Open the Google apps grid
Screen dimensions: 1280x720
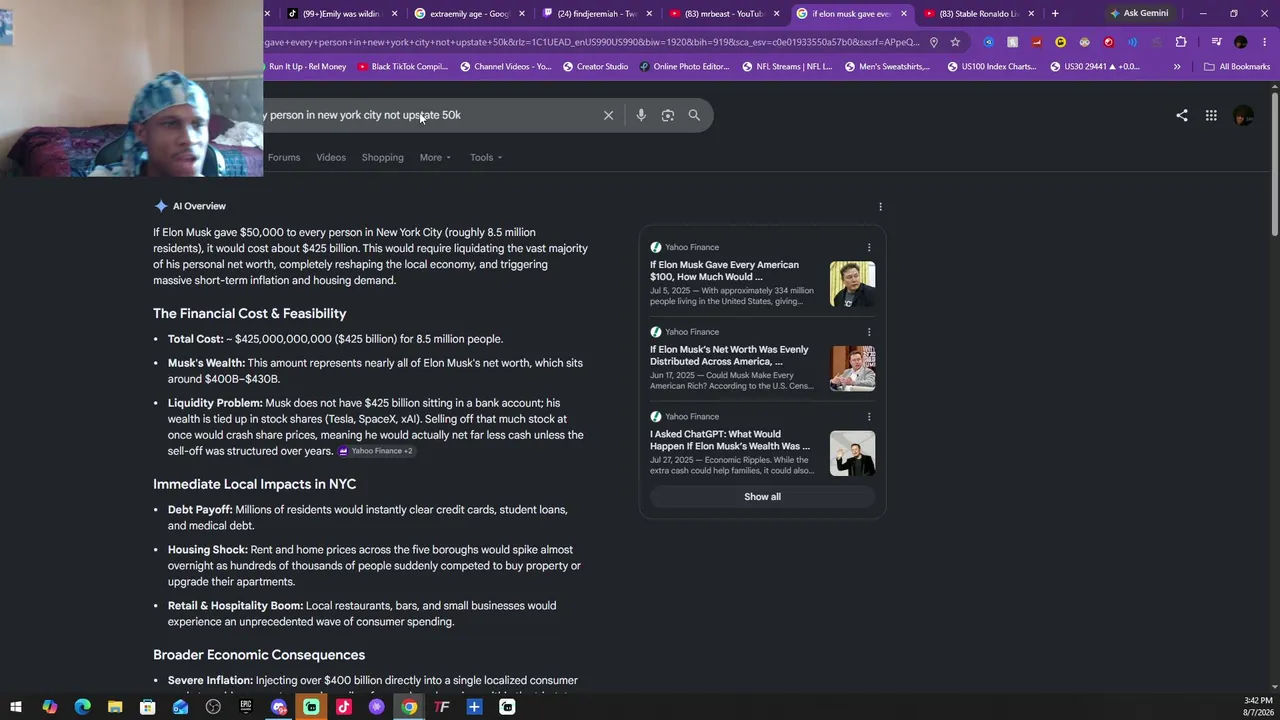tap(1211, 115)
